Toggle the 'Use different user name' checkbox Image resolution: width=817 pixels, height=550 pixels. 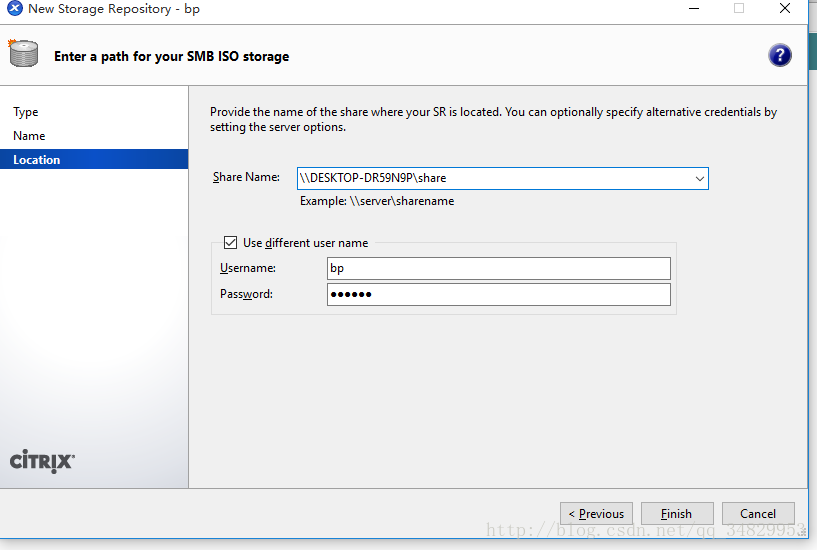click(231, 243)
